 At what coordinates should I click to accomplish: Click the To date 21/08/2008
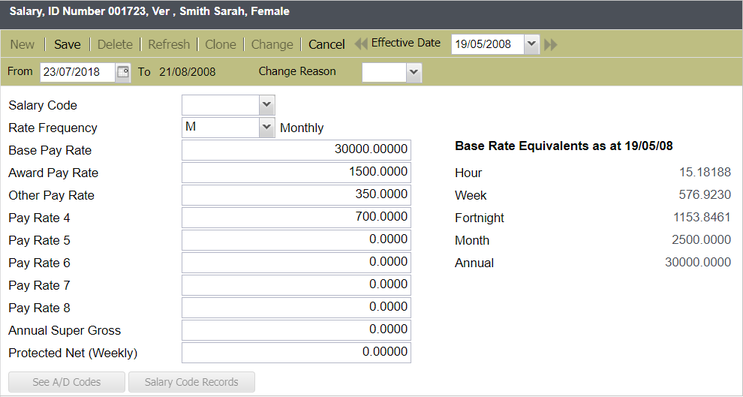coord(187,72)
